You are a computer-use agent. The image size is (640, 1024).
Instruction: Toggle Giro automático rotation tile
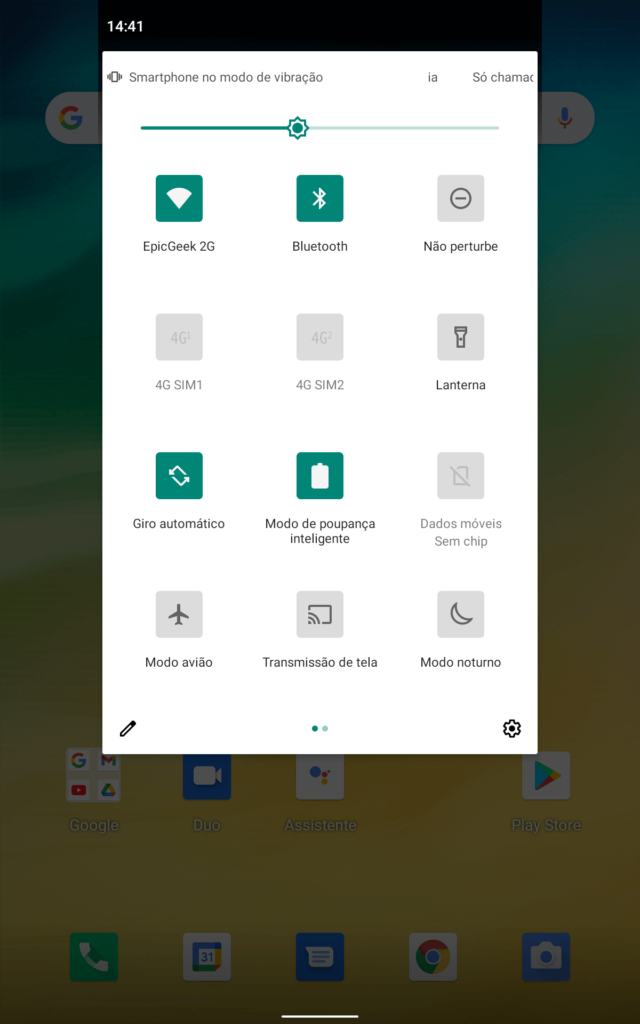tap(179, 476)
